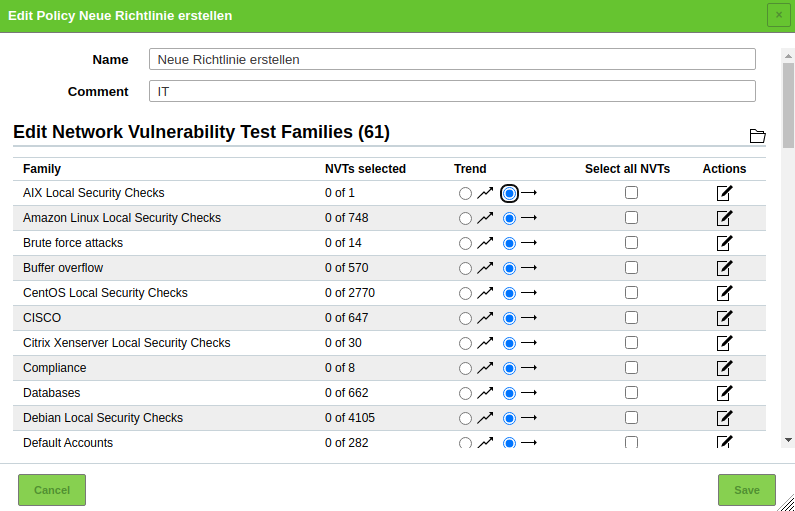This screenshot has width=795, height=511.
Task: Edit Amazon Linux Local Security Checks family
Action: 724,218
